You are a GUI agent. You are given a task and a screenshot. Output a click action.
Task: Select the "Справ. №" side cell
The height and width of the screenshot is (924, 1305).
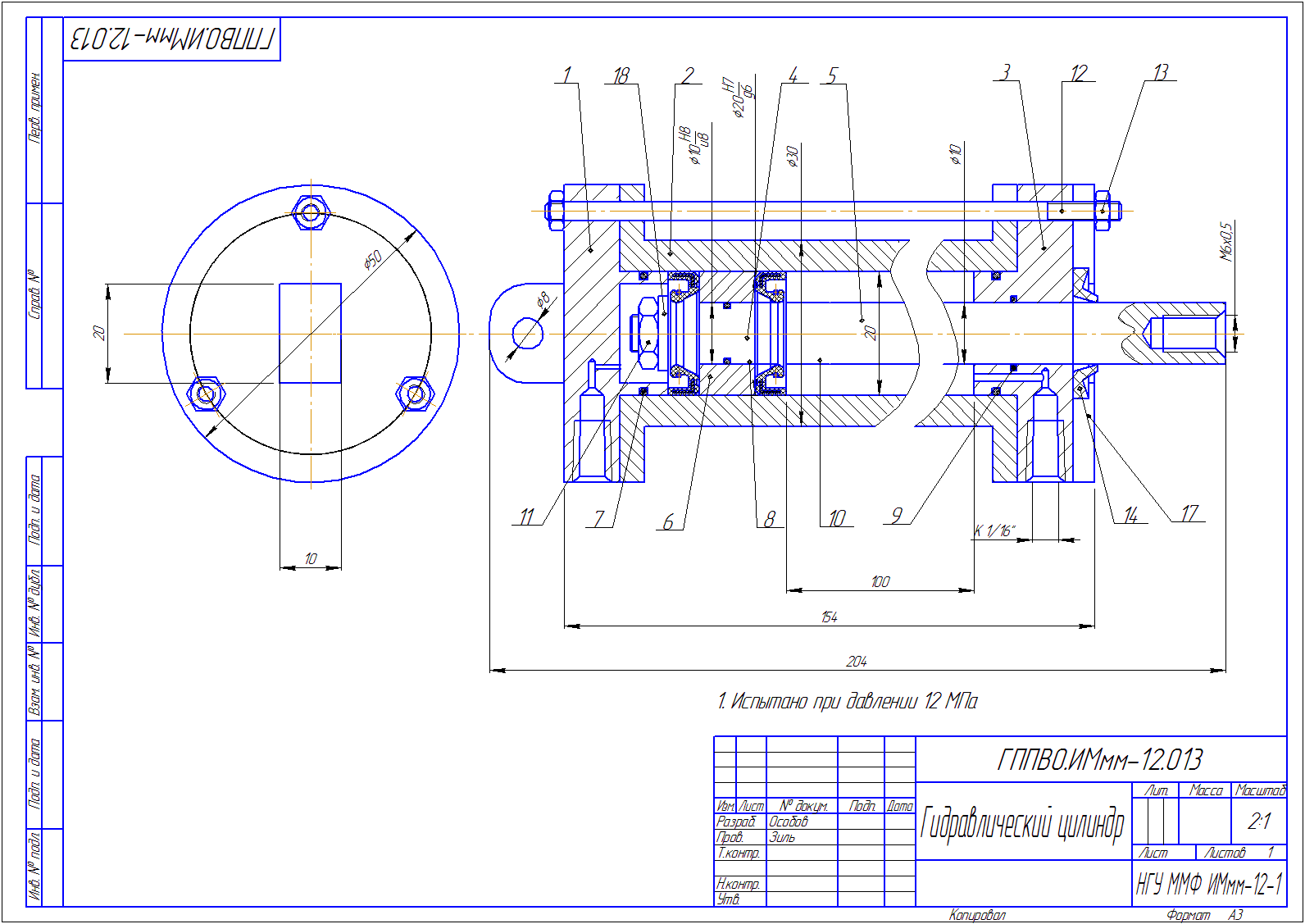coord(34,294)
